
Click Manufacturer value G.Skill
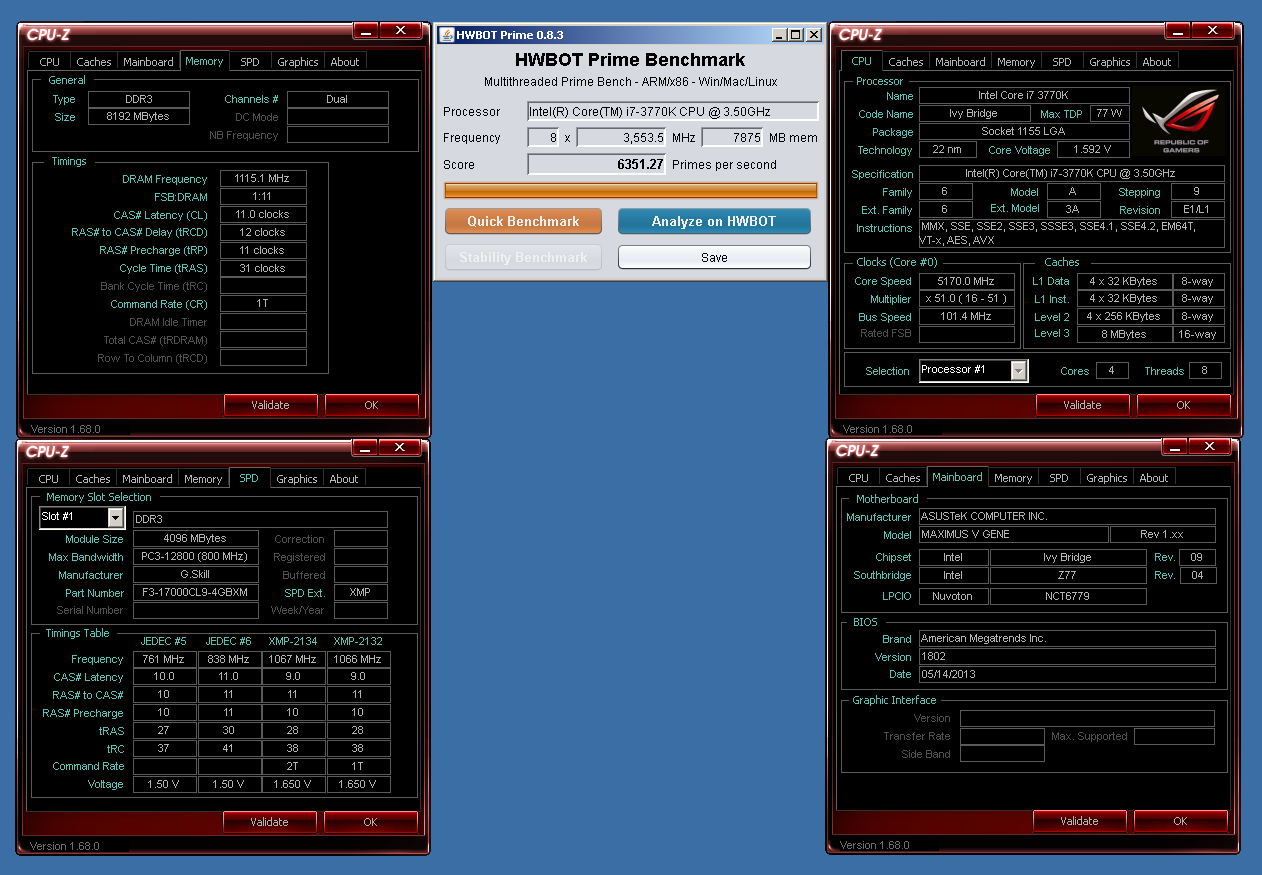point(196,575)
